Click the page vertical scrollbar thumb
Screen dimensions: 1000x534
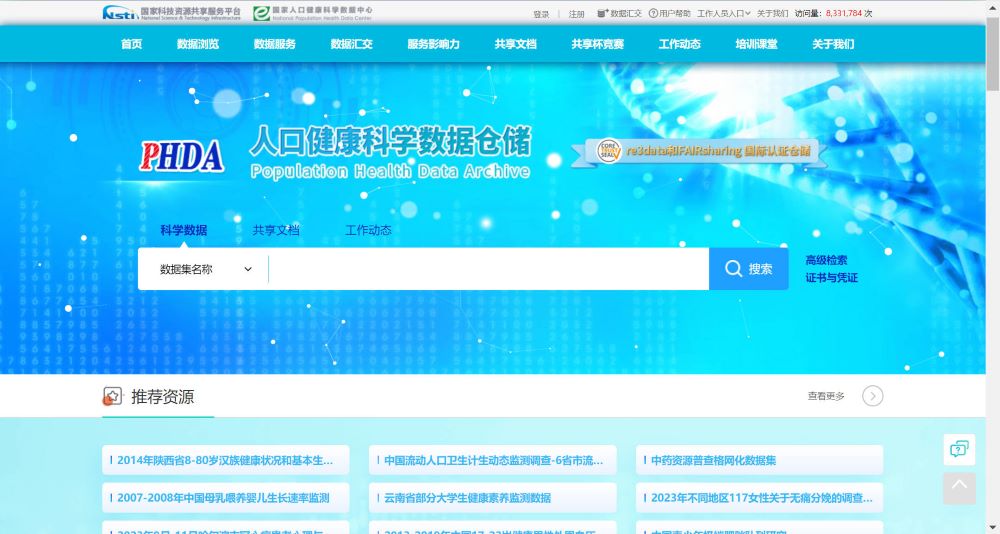coord(994,55)
